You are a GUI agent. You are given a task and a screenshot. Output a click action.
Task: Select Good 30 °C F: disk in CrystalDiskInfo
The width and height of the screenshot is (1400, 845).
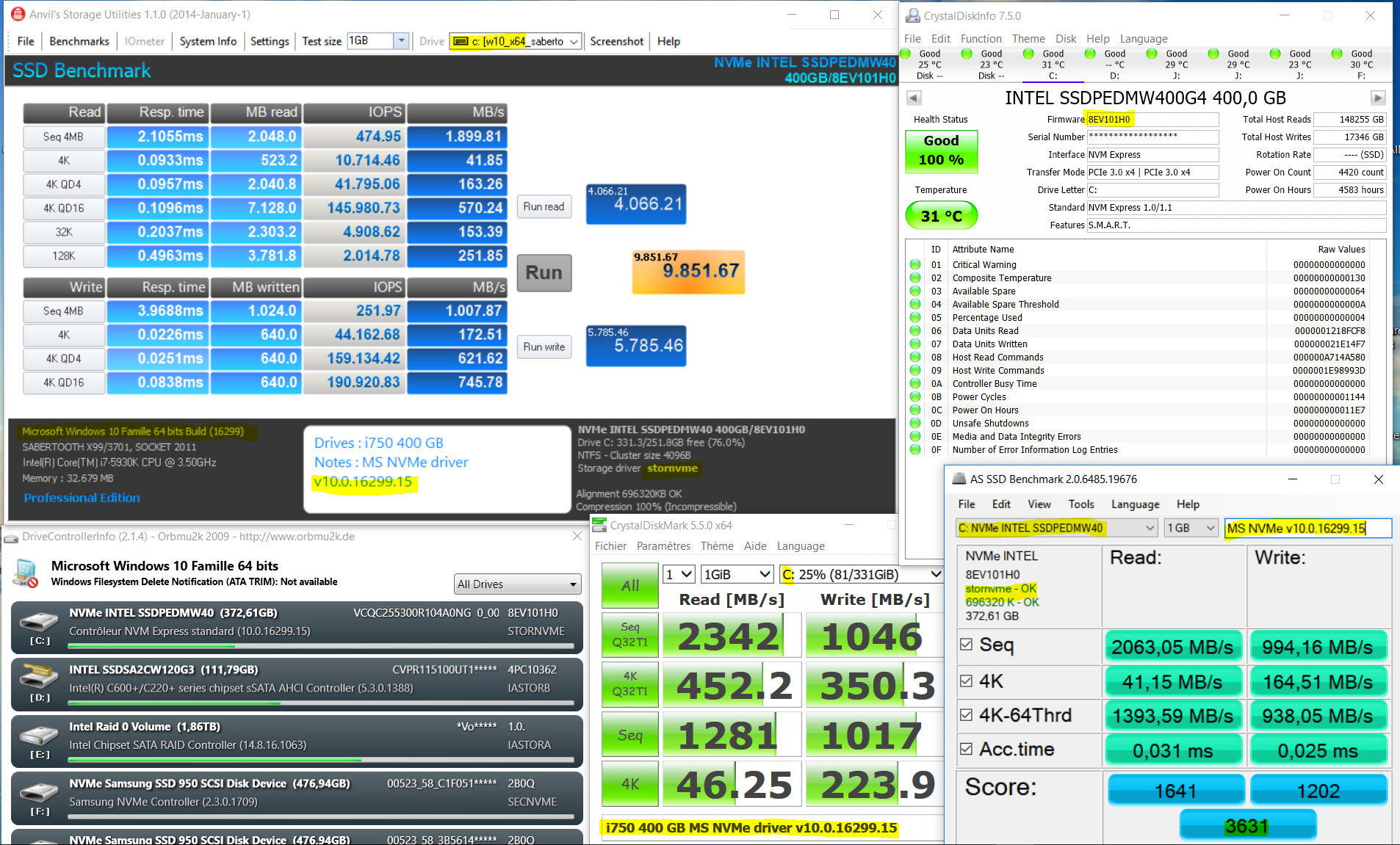[x=1360, y=65]
